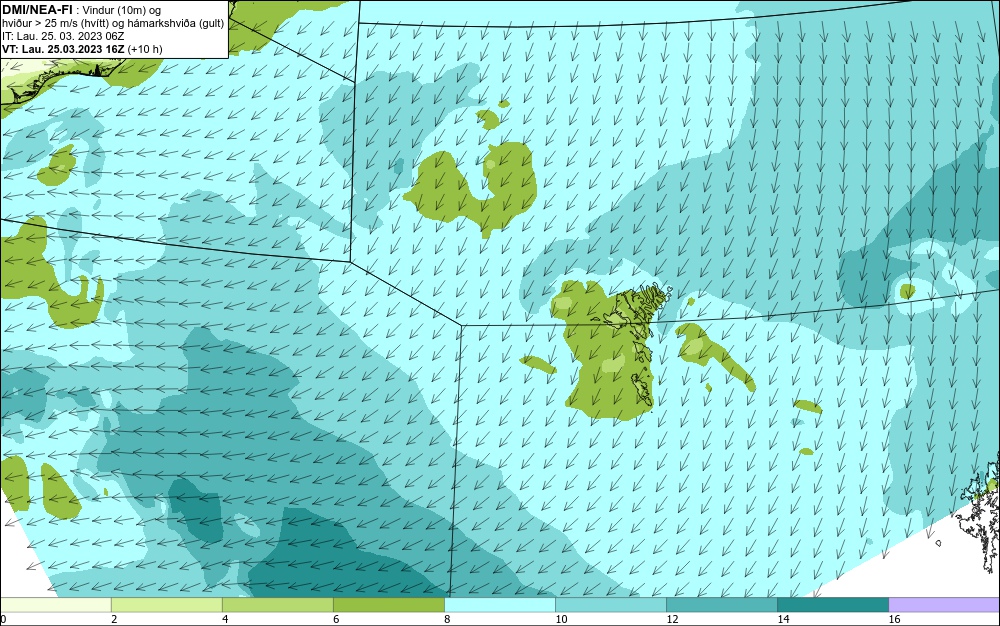Click the 'hviður > 25 m/s' legend description line

[x=113, y=24]
